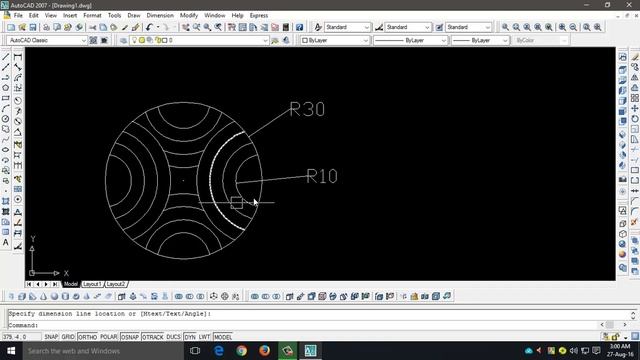Click the Zoom In icon
Image resolution: width=640 pixels, height=360 pixels.
(562, 27)
